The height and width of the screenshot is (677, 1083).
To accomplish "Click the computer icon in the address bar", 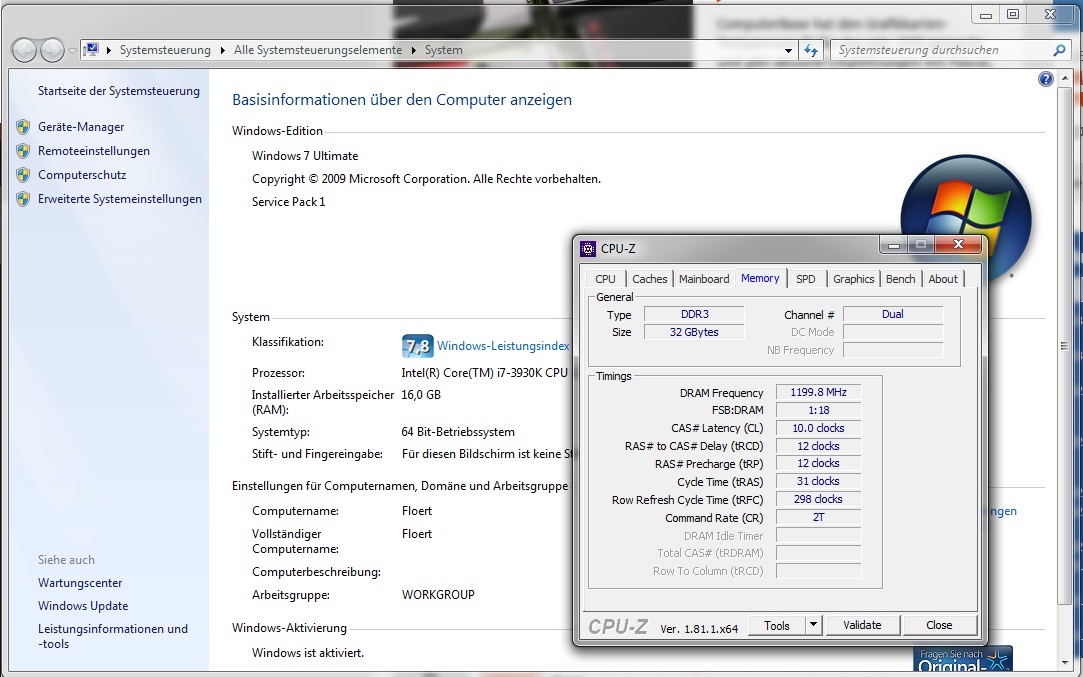I will click(x=91, y=50).
